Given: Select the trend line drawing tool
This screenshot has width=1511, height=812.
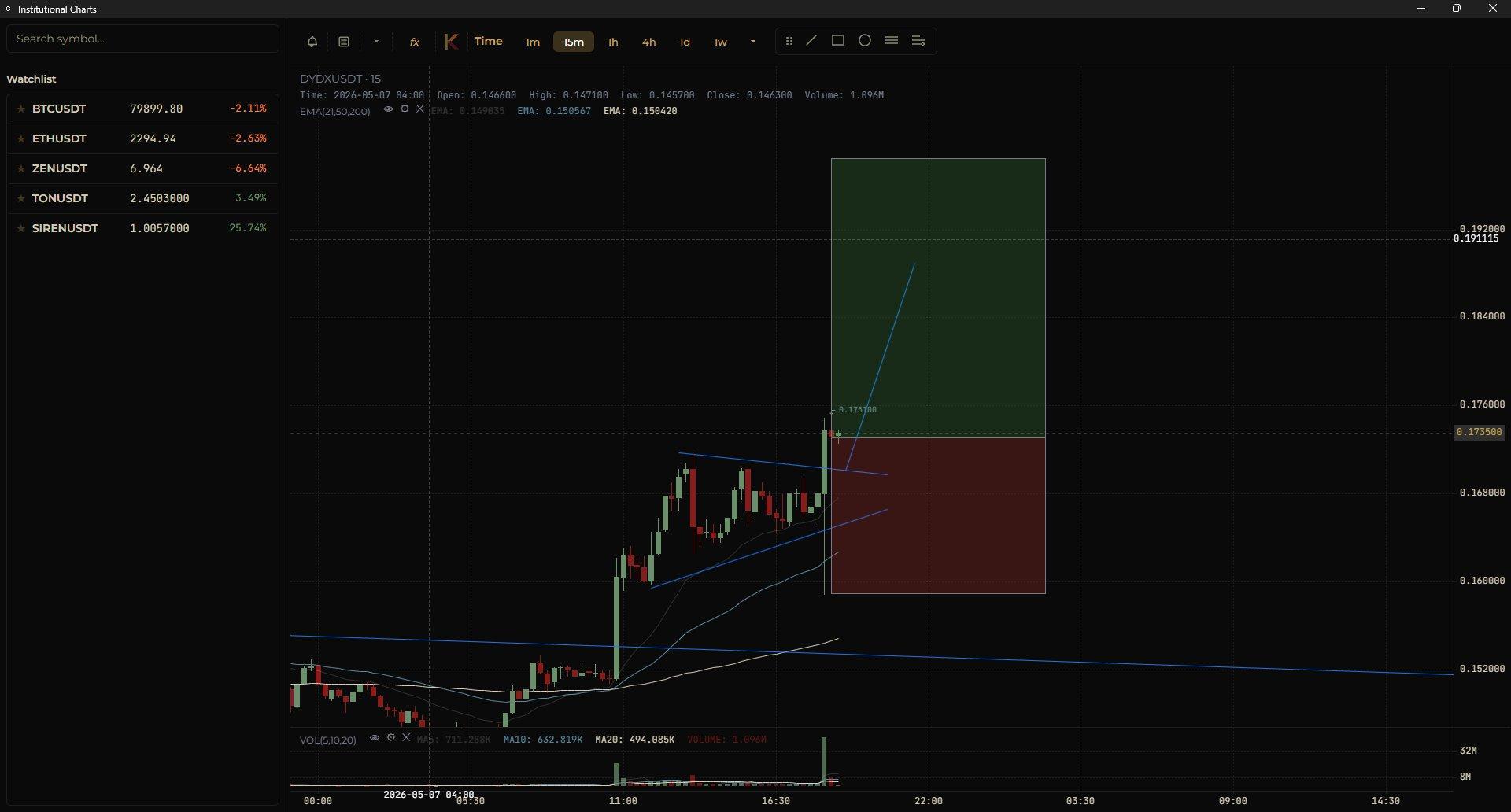Looking at the screenshot, I should [x=811, y=40].
